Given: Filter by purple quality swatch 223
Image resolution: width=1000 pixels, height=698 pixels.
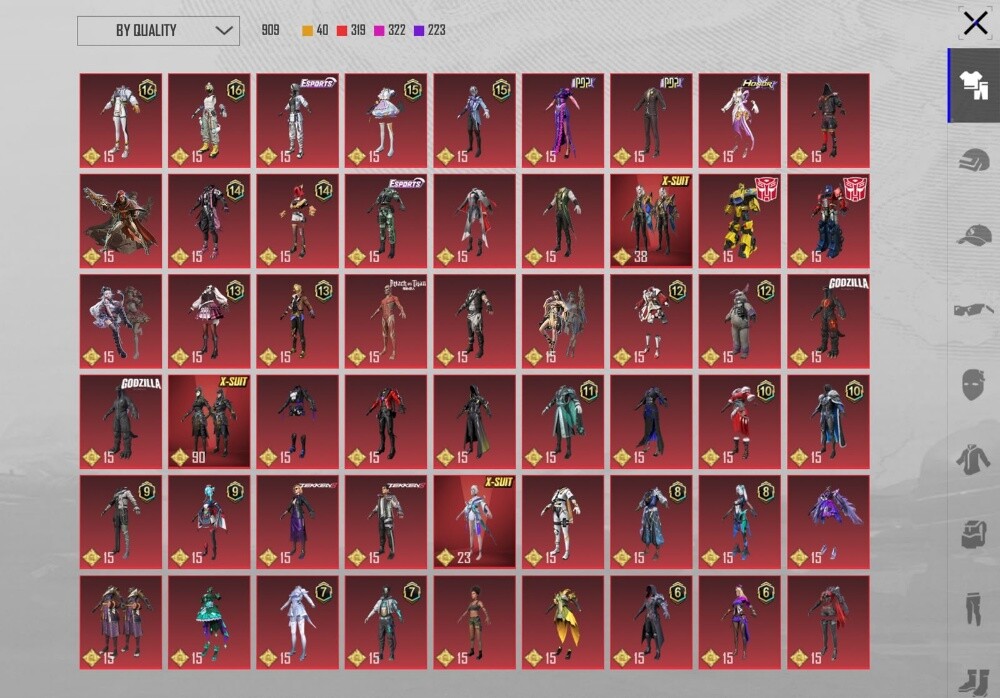Looking at the screenshot, I should point(429,30).
